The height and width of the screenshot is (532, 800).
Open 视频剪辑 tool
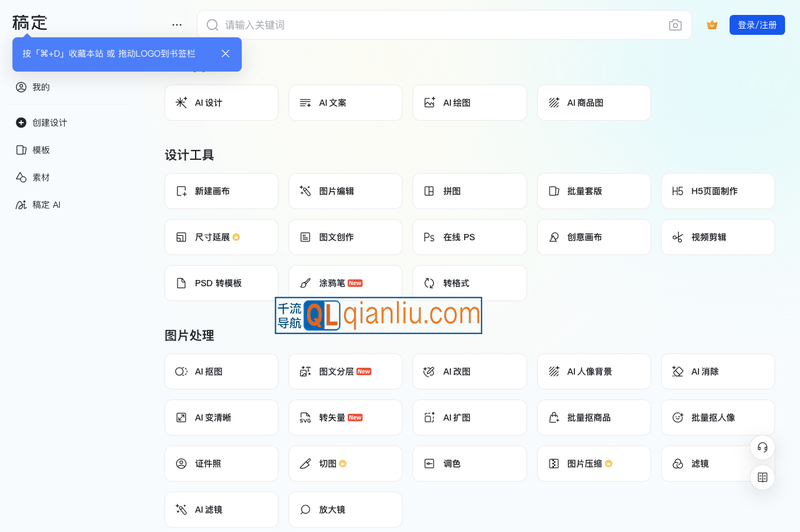point(718,237)
